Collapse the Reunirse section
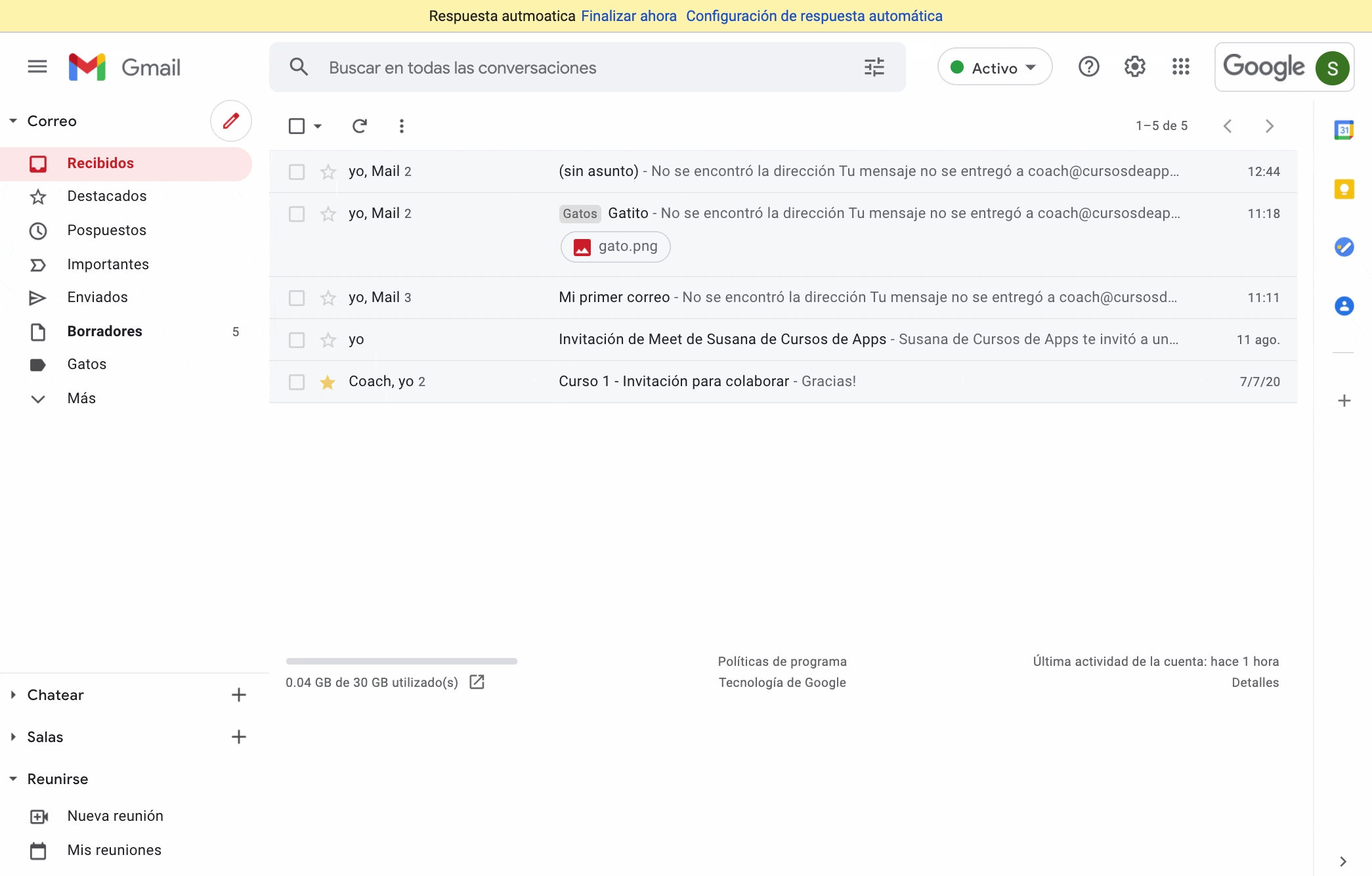This screenshot has width=1372, height=876. pos(13,779)
